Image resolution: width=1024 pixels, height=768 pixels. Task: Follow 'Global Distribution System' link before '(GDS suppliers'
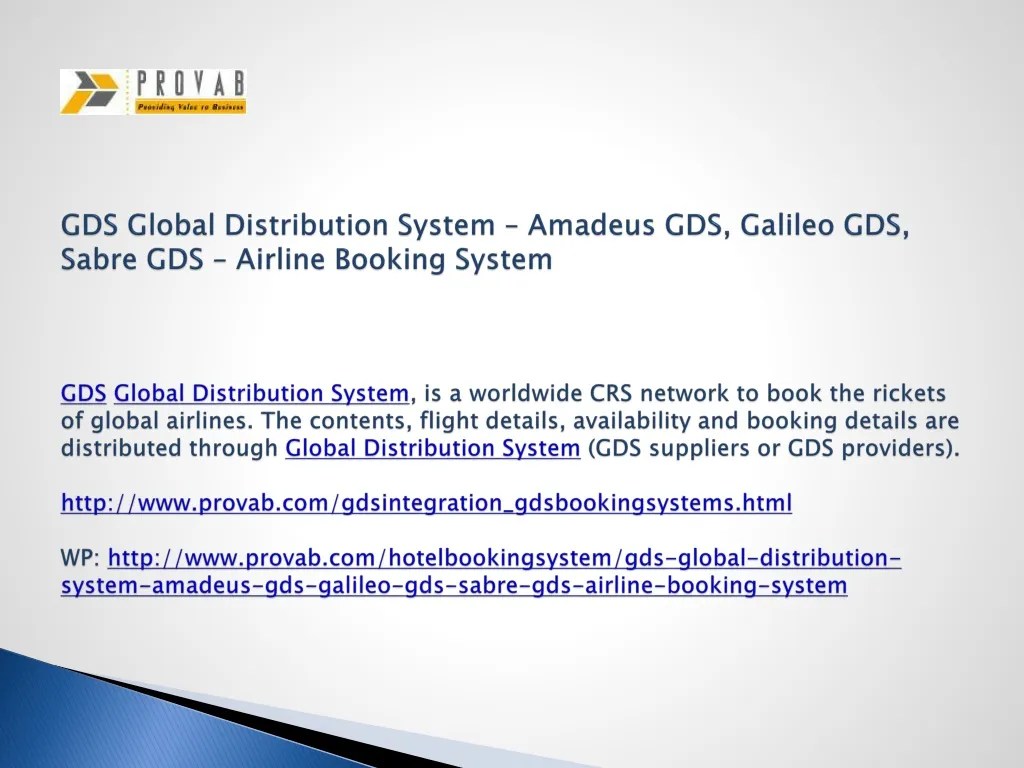tap(432, 448)
